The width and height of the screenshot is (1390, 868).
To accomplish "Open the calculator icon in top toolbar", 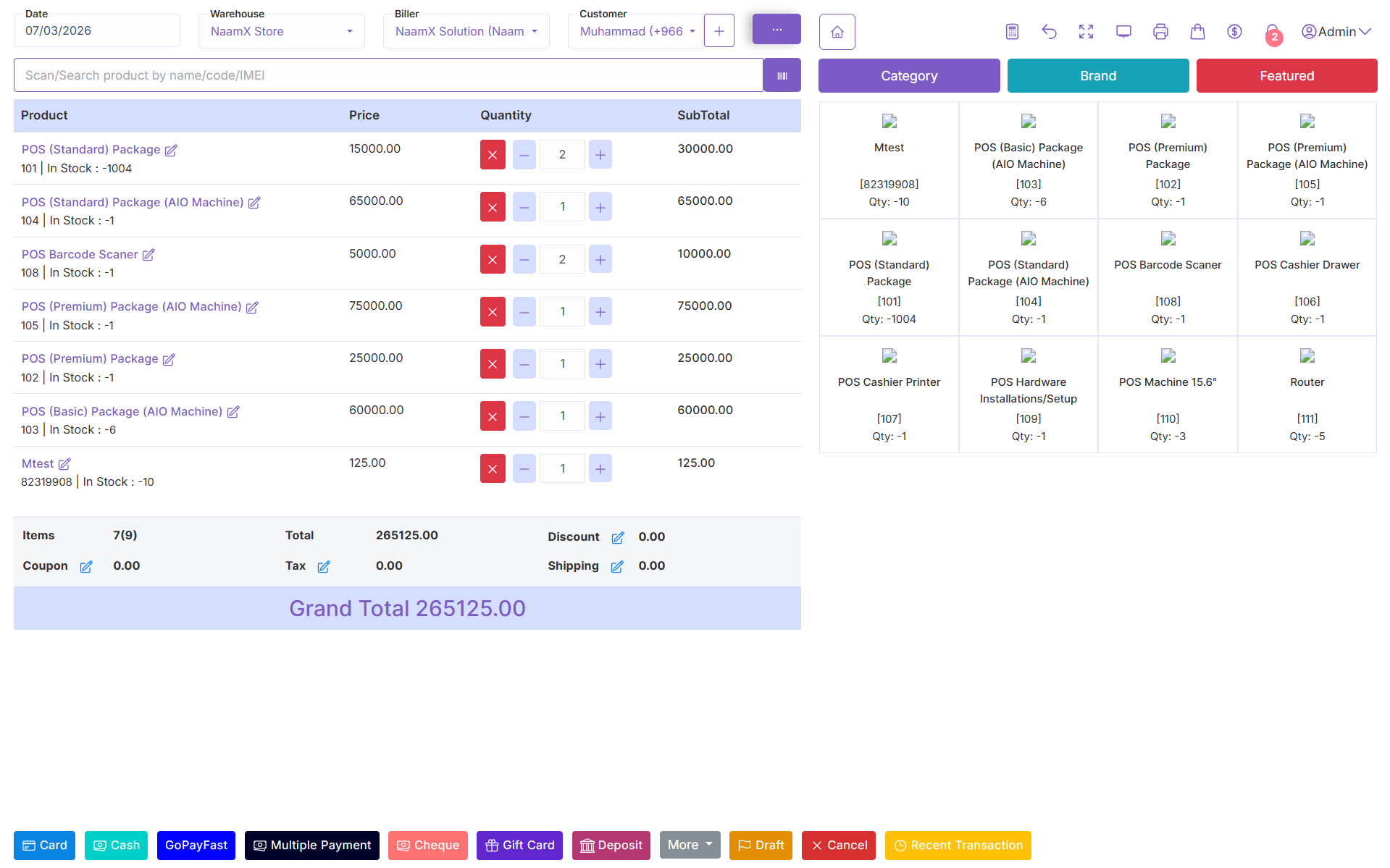I will click(1012, 32).
